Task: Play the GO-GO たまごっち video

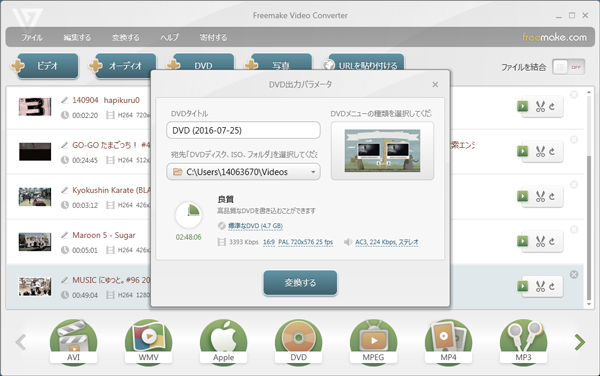Action: click(522, 151)
